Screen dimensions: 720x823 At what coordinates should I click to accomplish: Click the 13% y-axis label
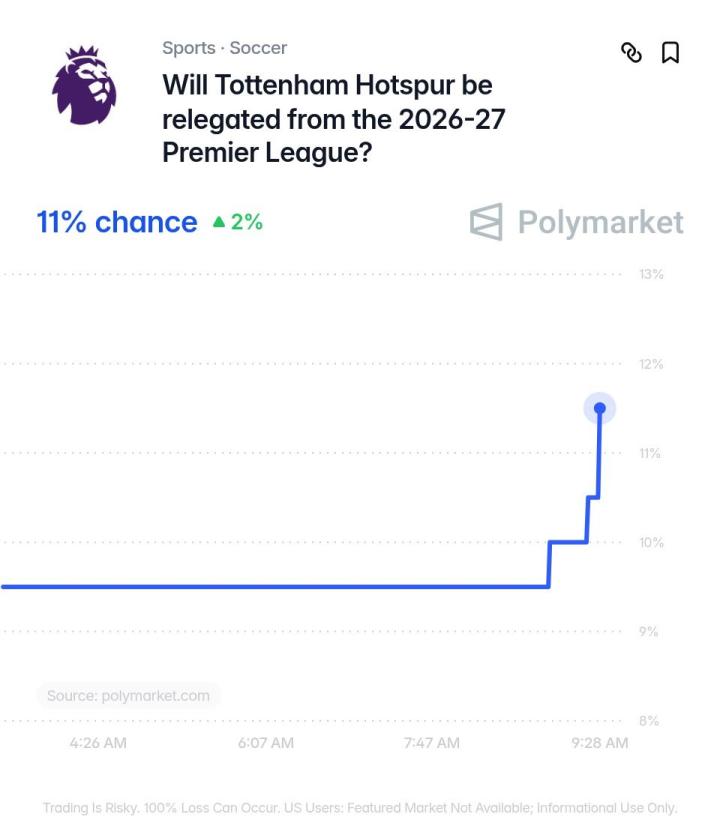pos(651,274)
